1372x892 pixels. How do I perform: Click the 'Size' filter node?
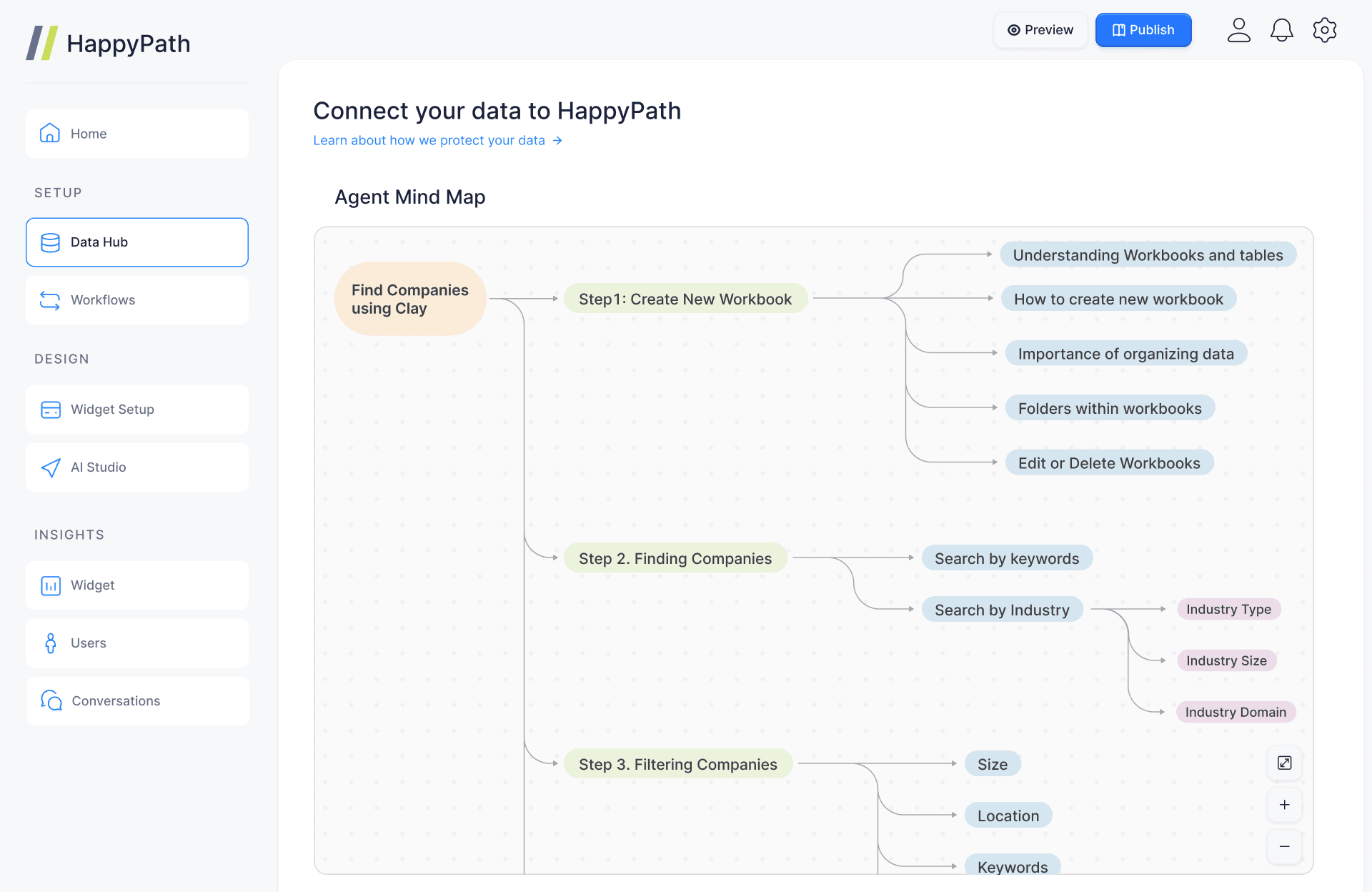(993, 764)
